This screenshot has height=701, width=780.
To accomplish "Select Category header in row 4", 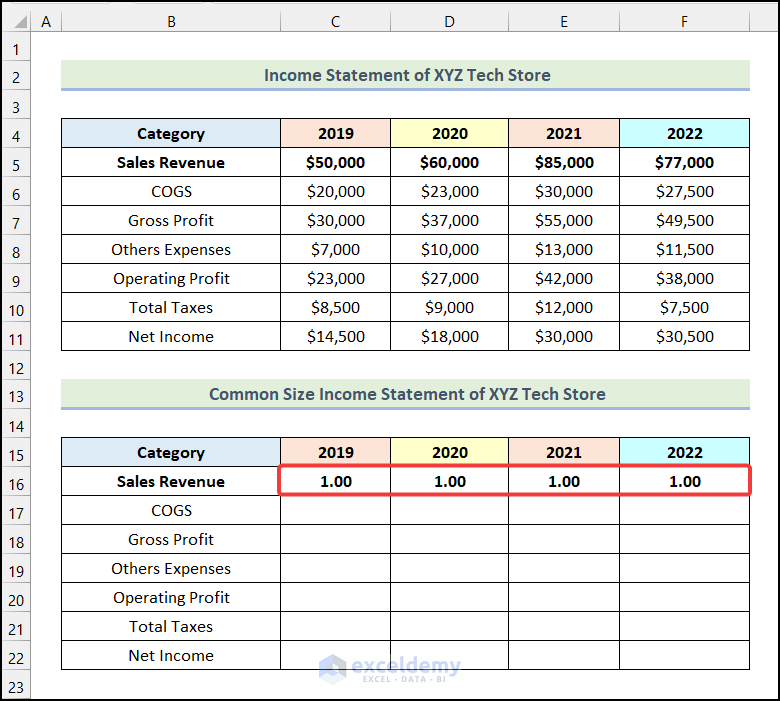I will point(171,133).
